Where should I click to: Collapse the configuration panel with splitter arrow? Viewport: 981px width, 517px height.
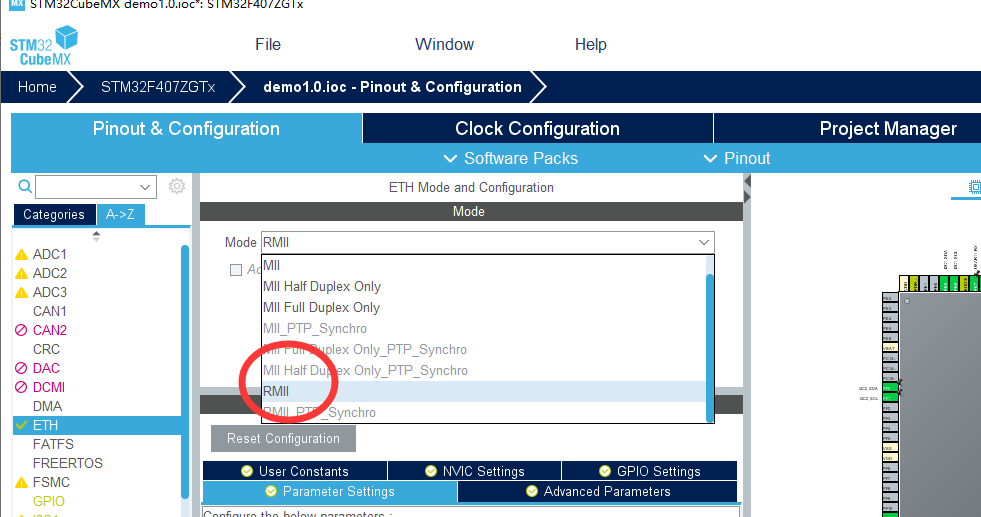pyautogui.click(x=747, y=182)
